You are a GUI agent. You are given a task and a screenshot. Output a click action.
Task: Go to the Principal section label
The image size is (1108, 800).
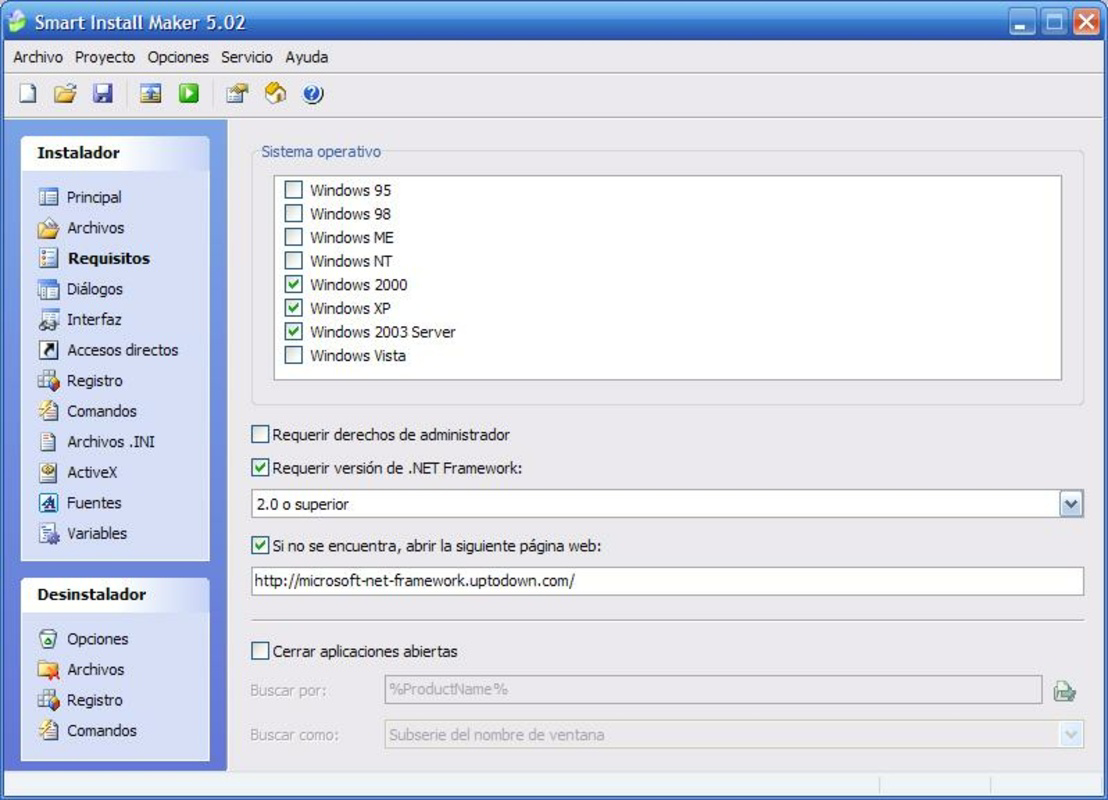[x=94, y=197]
